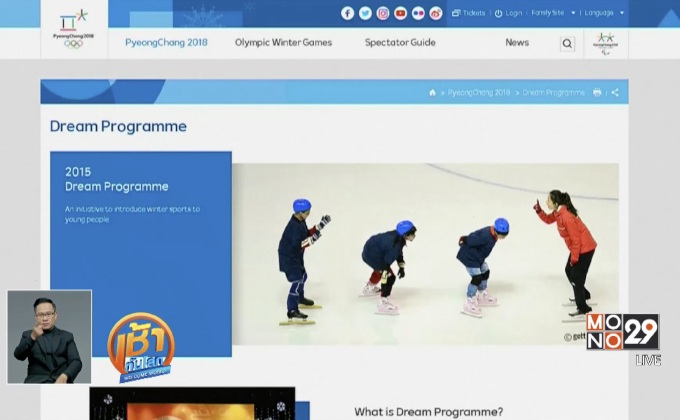
Task: Expand the Family Site dropdown
Action: tap(550, 13)
